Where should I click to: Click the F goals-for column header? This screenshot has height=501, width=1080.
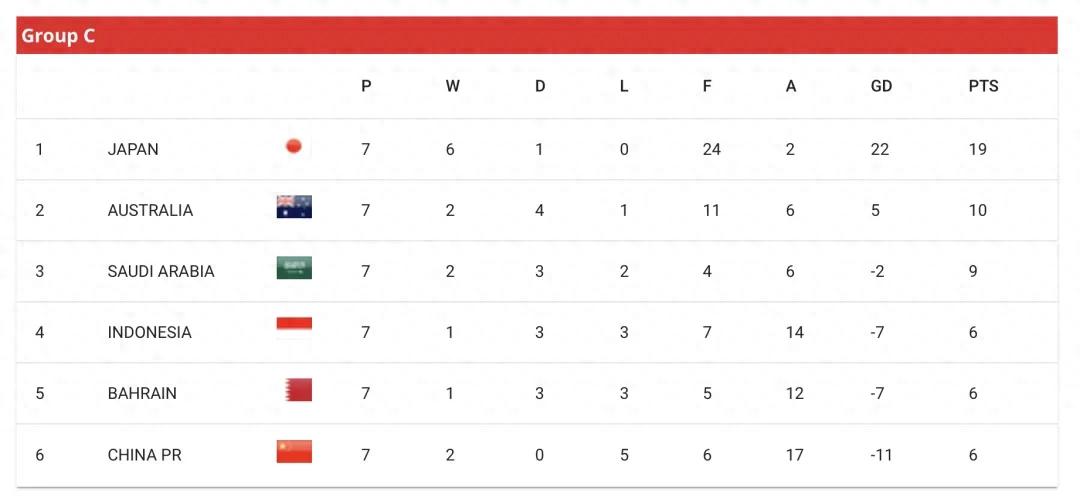707,86
